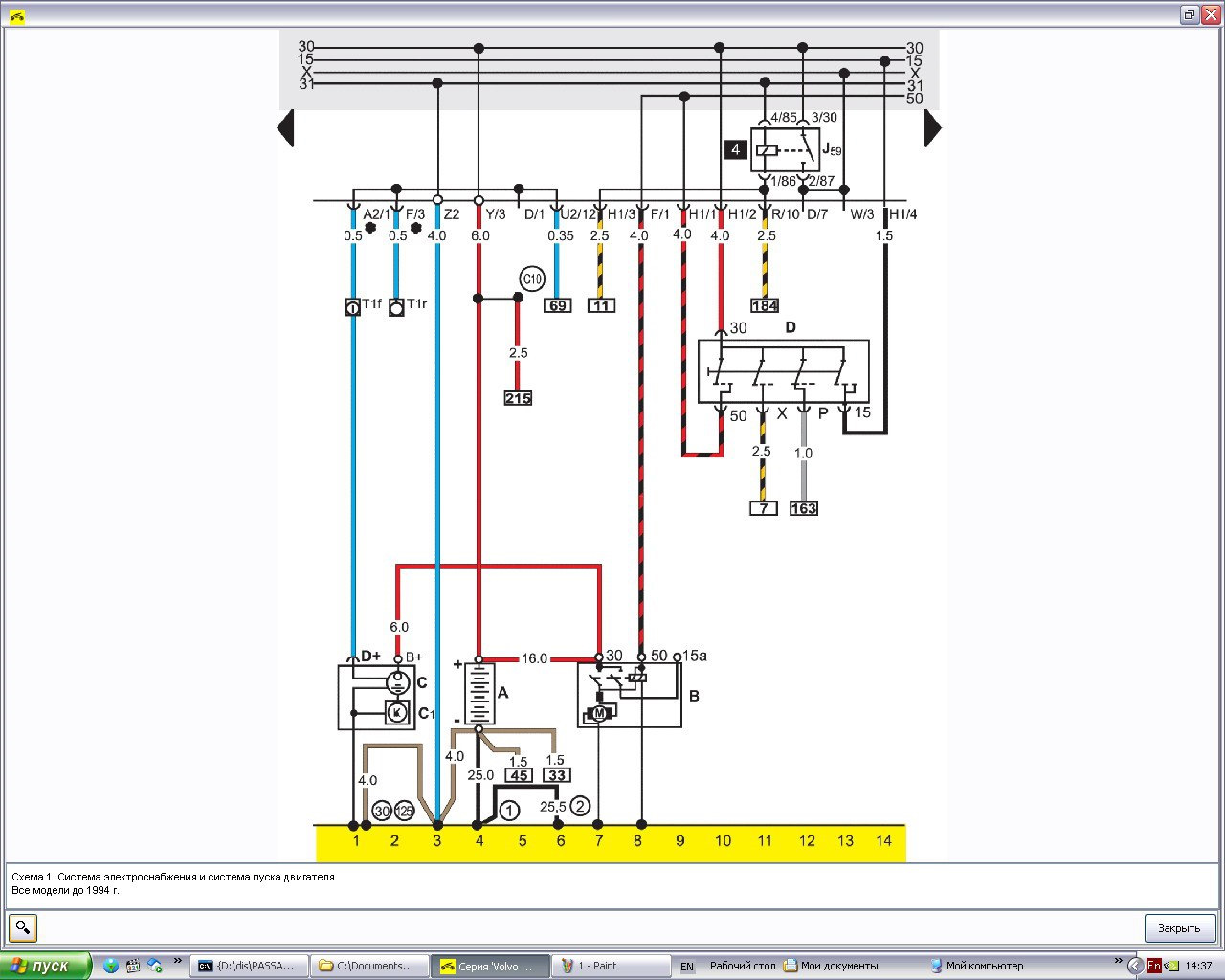
Task: Switch to the 1 - Paint window
Action: pos(612,966)
